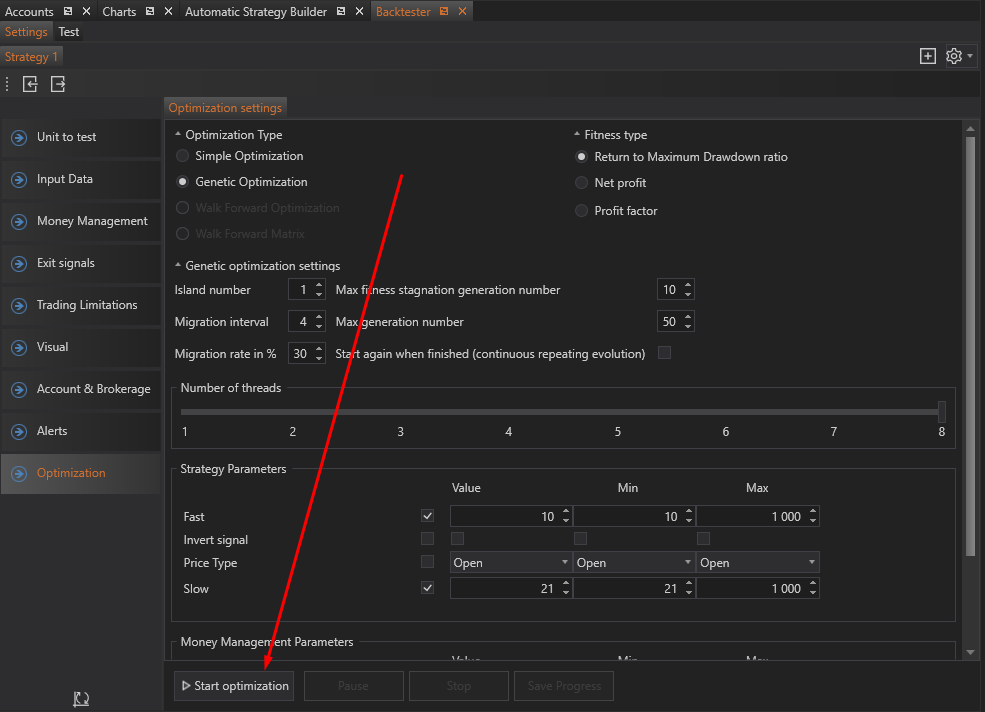
Task: Click the add new strategy plus icon
Action: [x=927, y=56]
